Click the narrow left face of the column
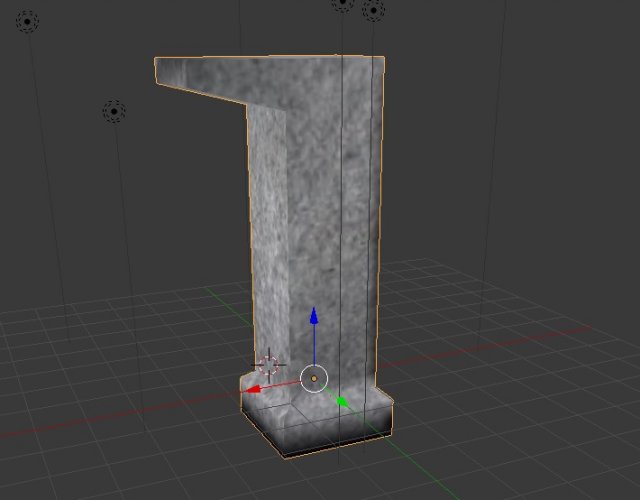Viewport: 640px width, 500px height. [x=264, y=230]
